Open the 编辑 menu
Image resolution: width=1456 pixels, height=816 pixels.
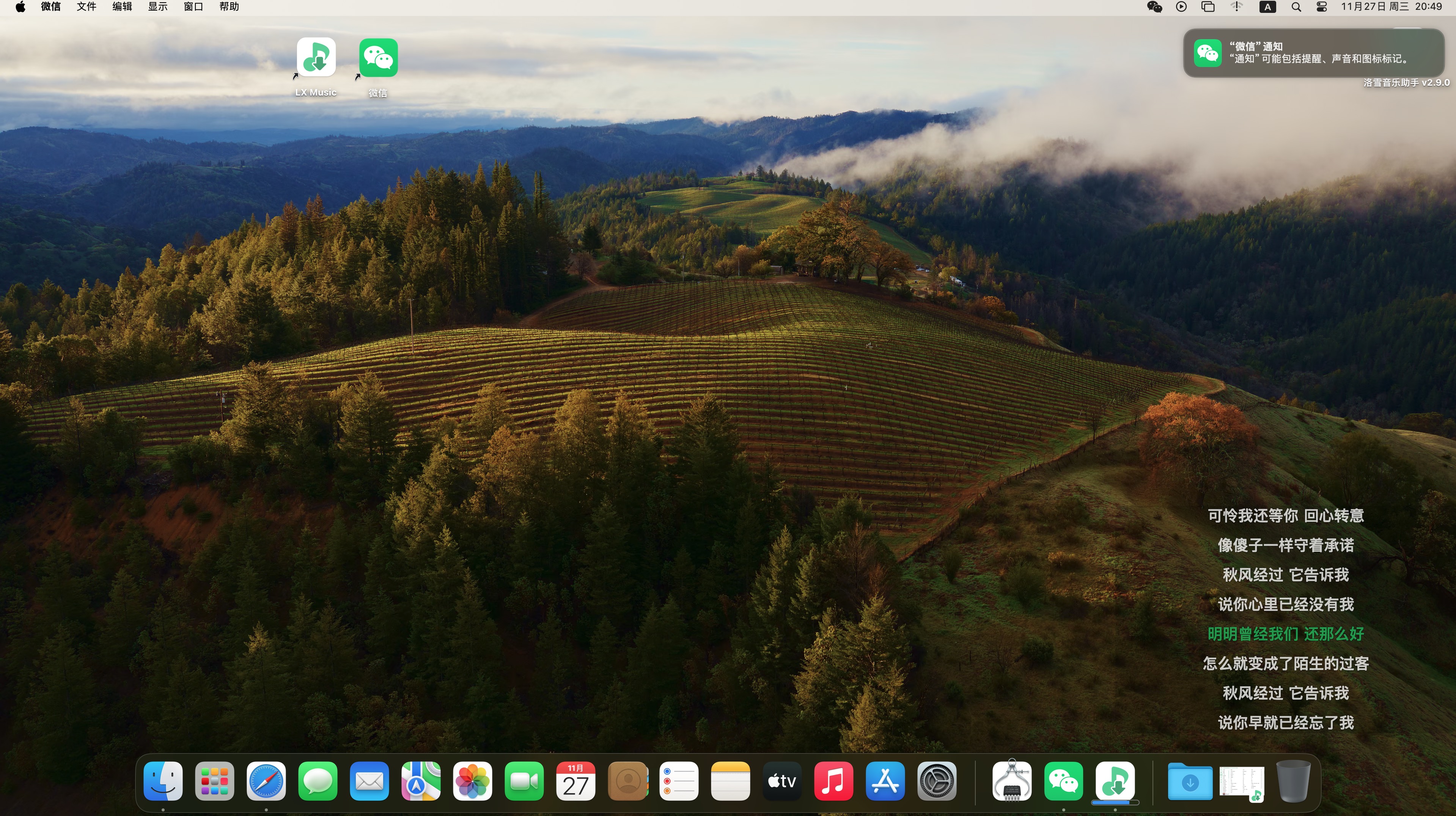point(122,7)
